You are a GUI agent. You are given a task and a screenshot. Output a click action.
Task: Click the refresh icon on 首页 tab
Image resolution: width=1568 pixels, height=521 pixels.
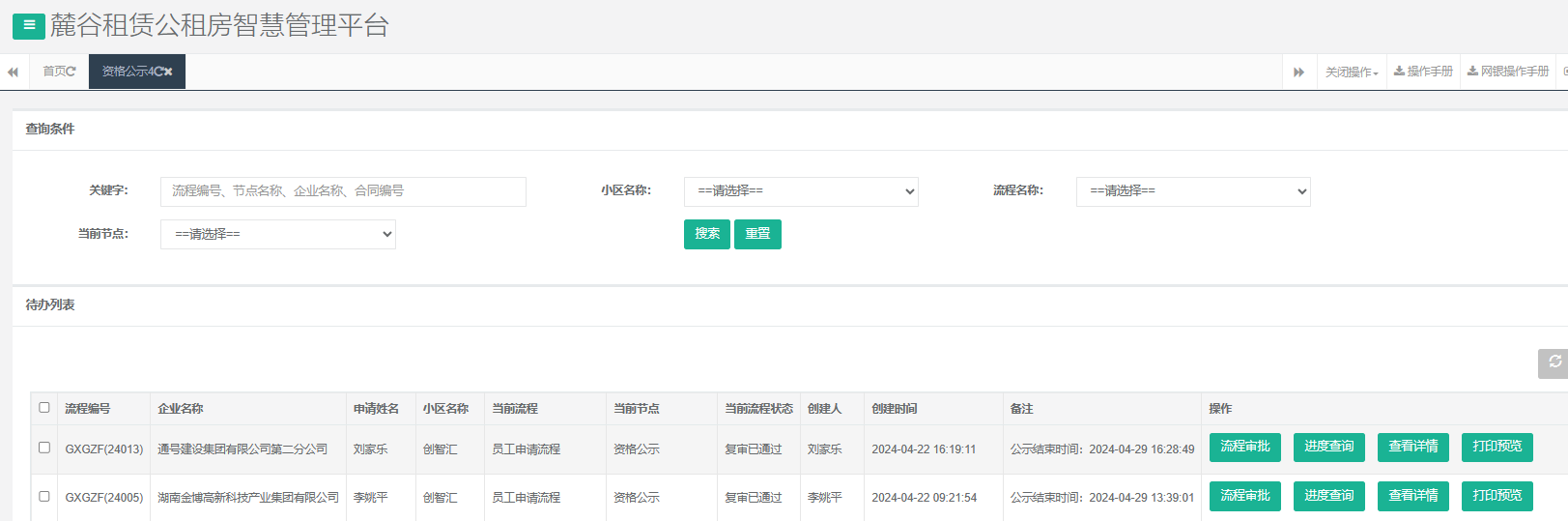(71, 72)
